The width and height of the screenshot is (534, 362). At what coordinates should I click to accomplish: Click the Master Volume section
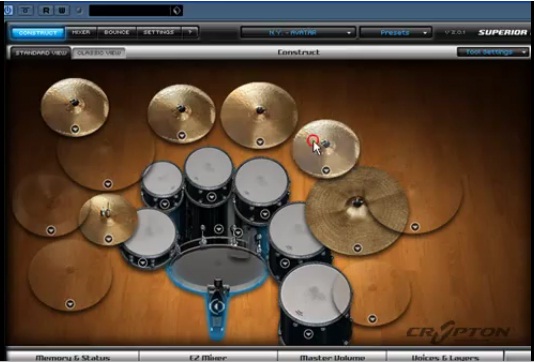coord(332,358)
